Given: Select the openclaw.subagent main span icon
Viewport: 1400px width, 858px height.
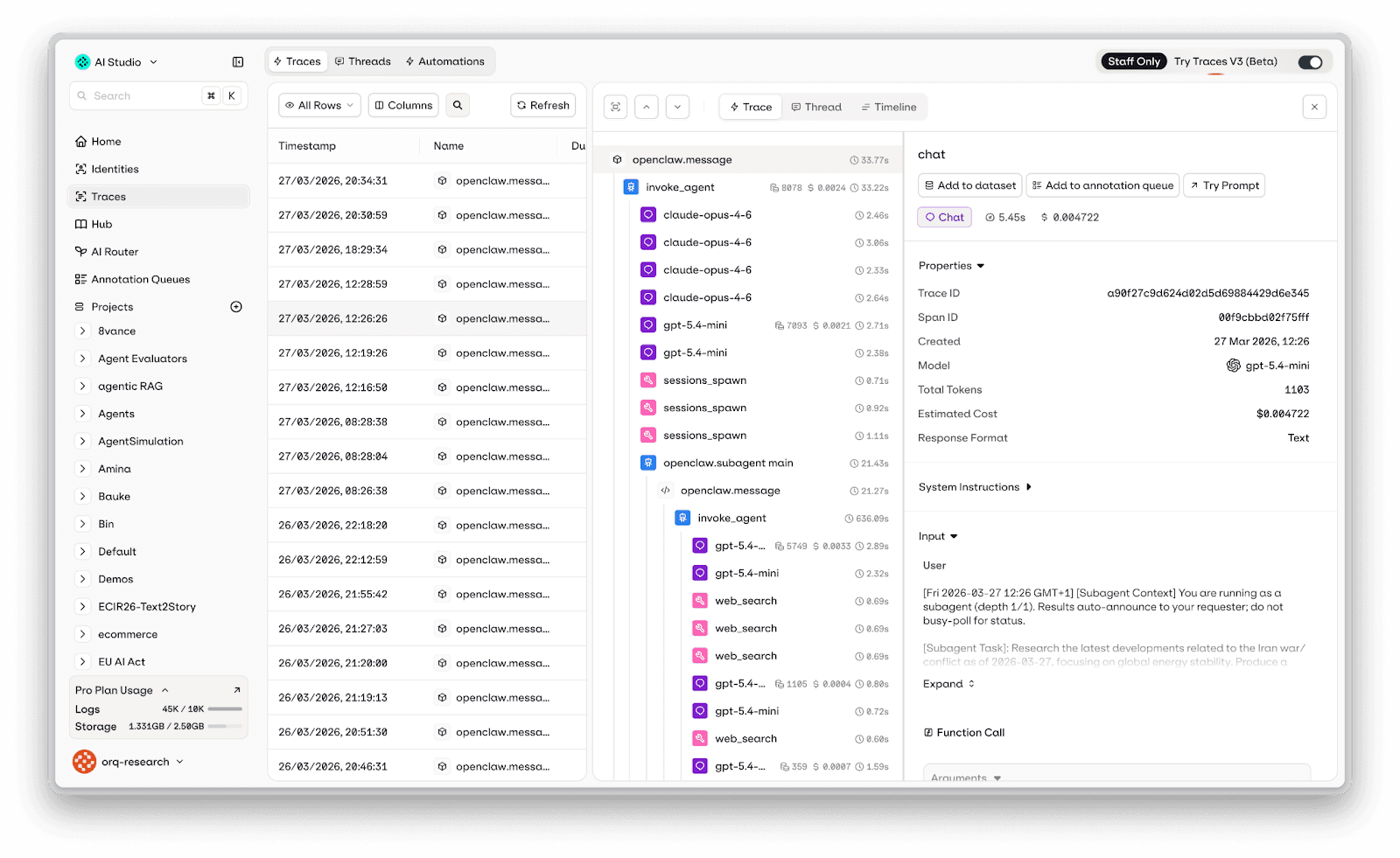Looking at the screenshot, I should [x=648, y=463].
